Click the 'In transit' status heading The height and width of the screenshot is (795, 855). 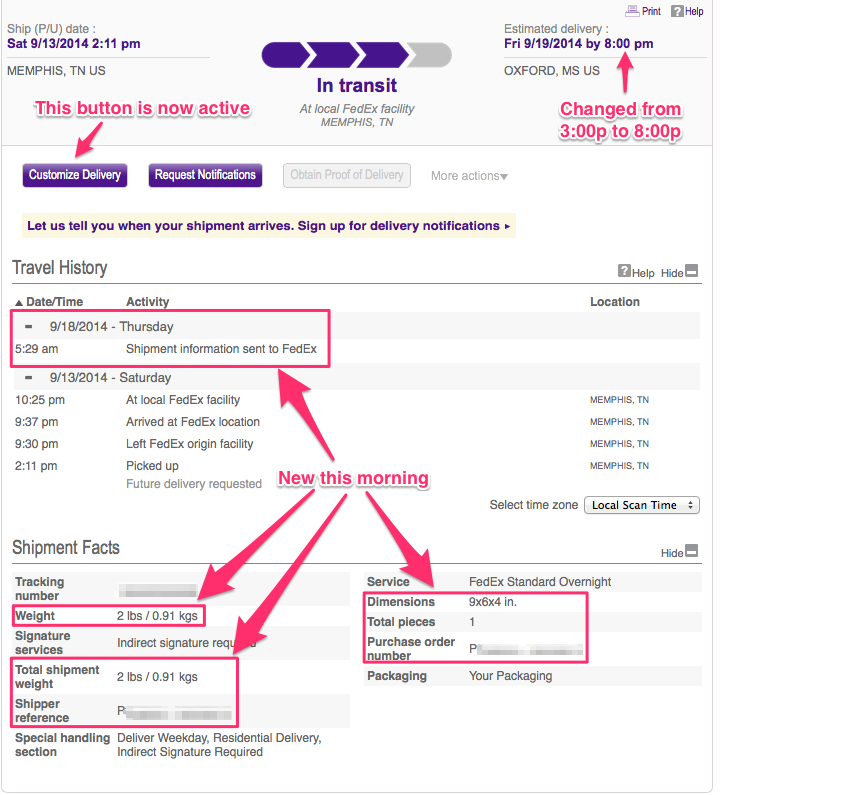pyautogui.click(x=357, y=86)
